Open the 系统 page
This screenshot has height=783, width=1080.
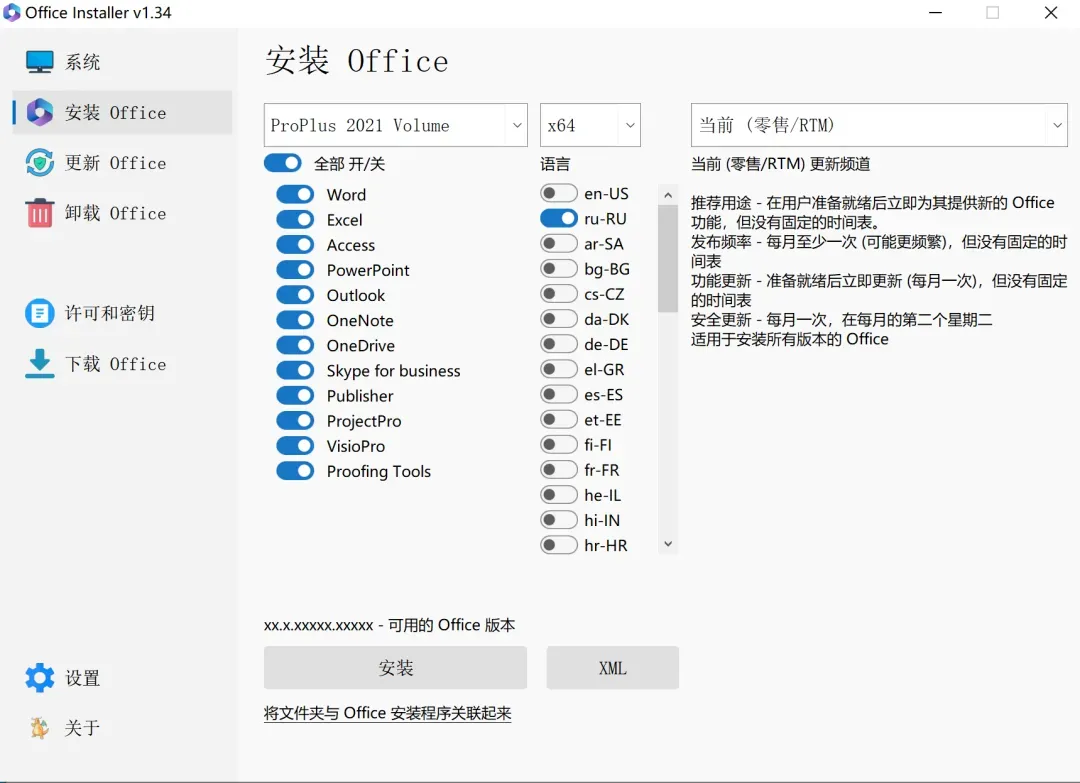point(122,62)
